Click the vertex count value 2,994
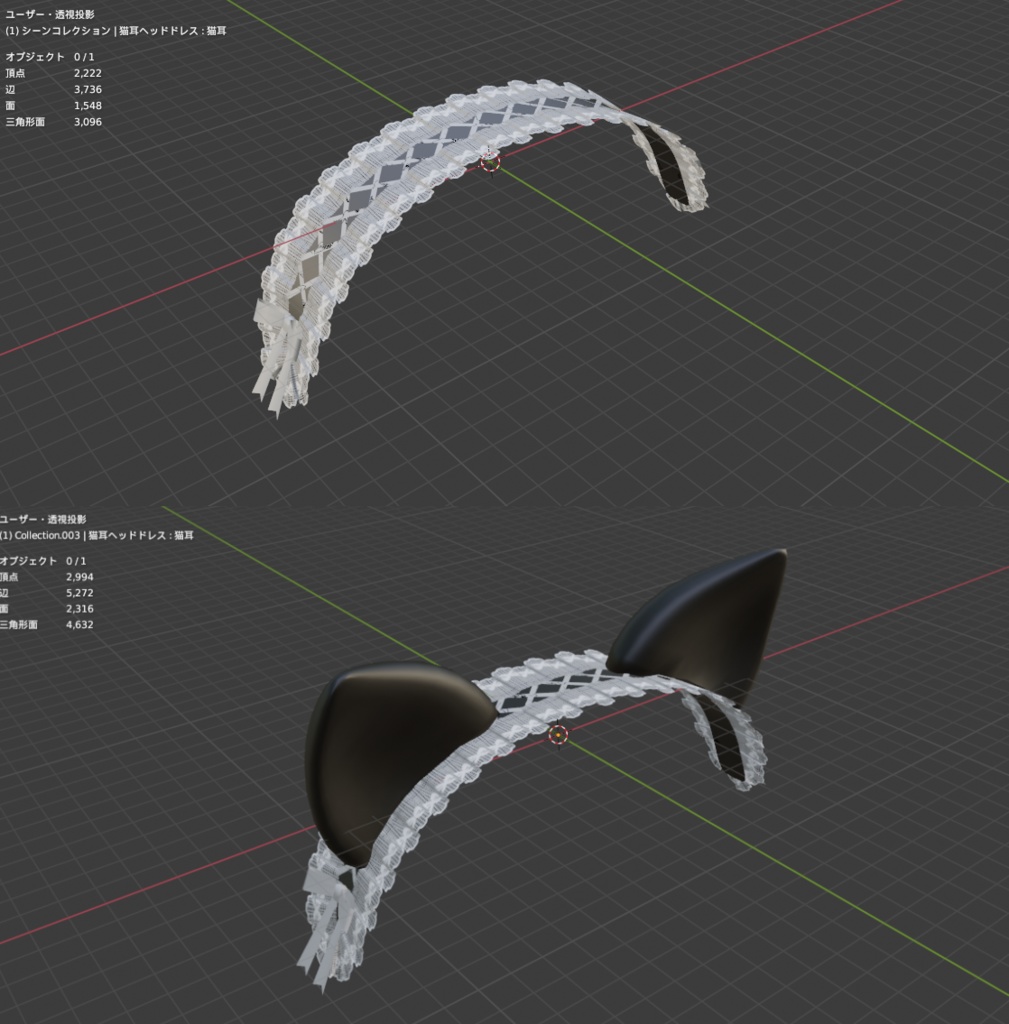Screen dimensions: 1009x1024 [x=80, y=577]
